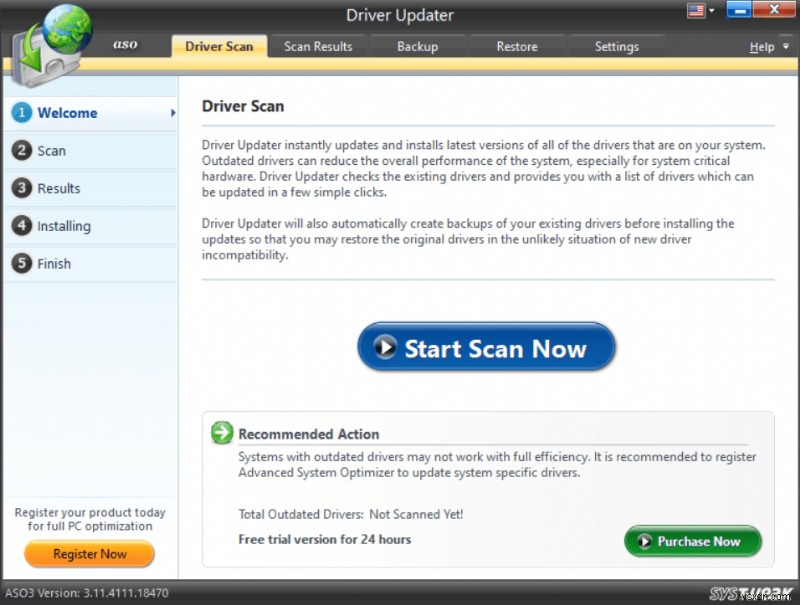Click the Driver Updater globe logo icon
This screenshot has width=800, height=605.
click(51, 46)
